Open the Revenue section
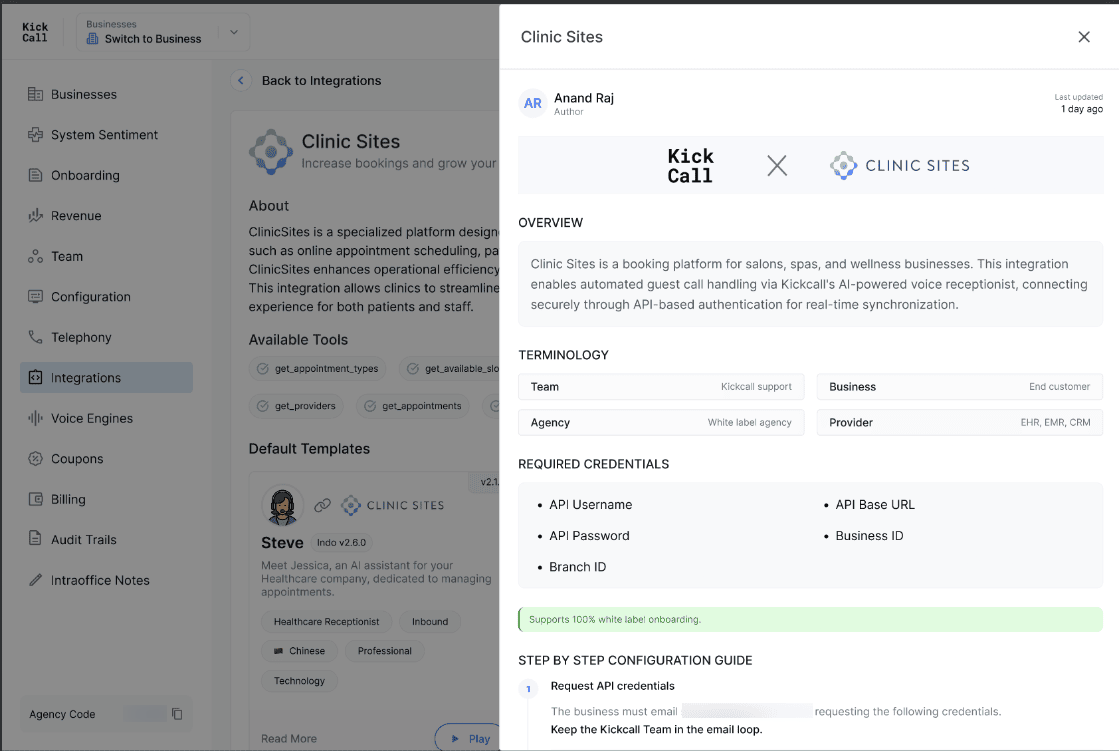The image size is (1119, 751). tap(106, 216)
